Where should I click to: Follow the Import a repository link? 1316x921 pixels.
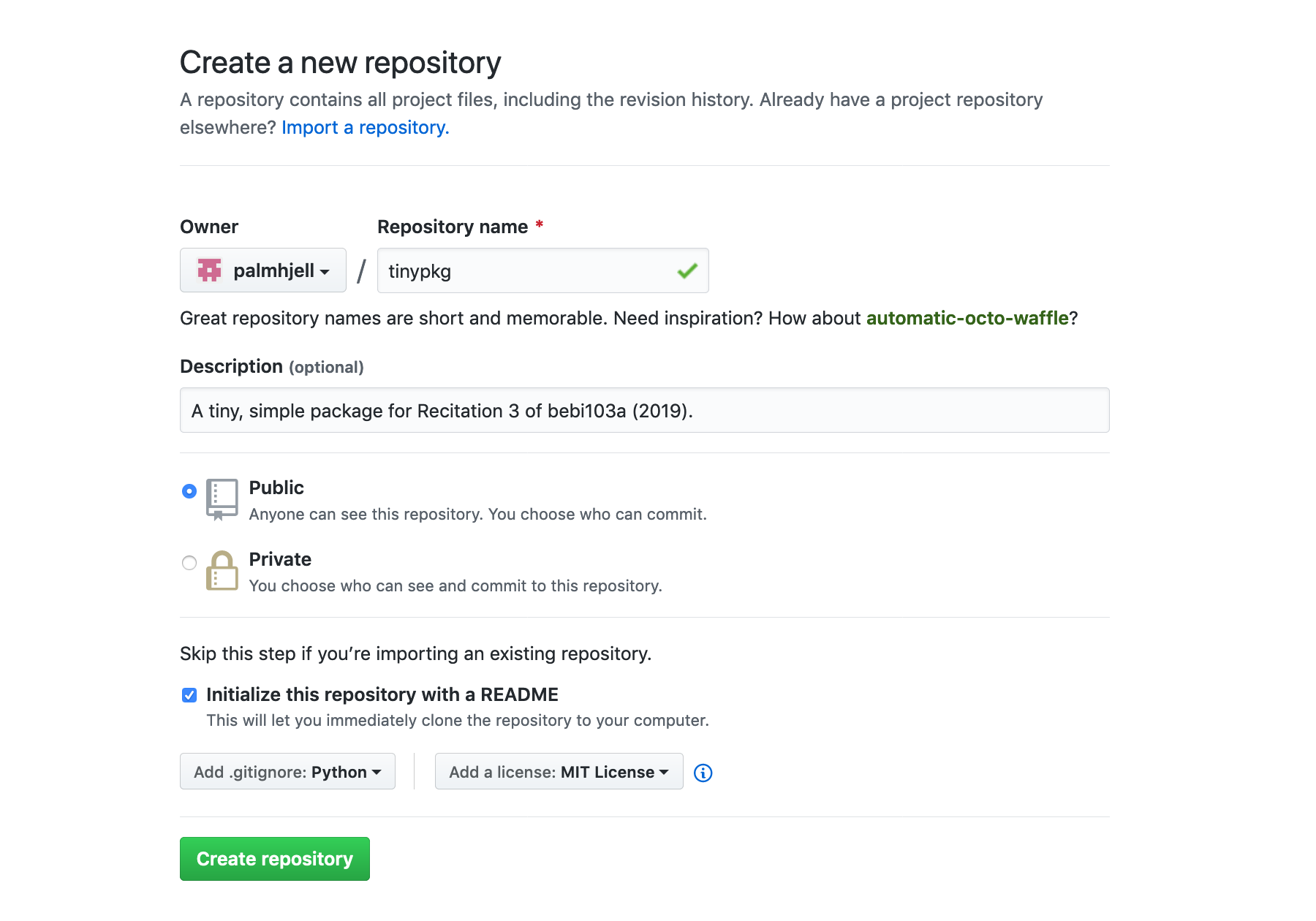(366, 127)
